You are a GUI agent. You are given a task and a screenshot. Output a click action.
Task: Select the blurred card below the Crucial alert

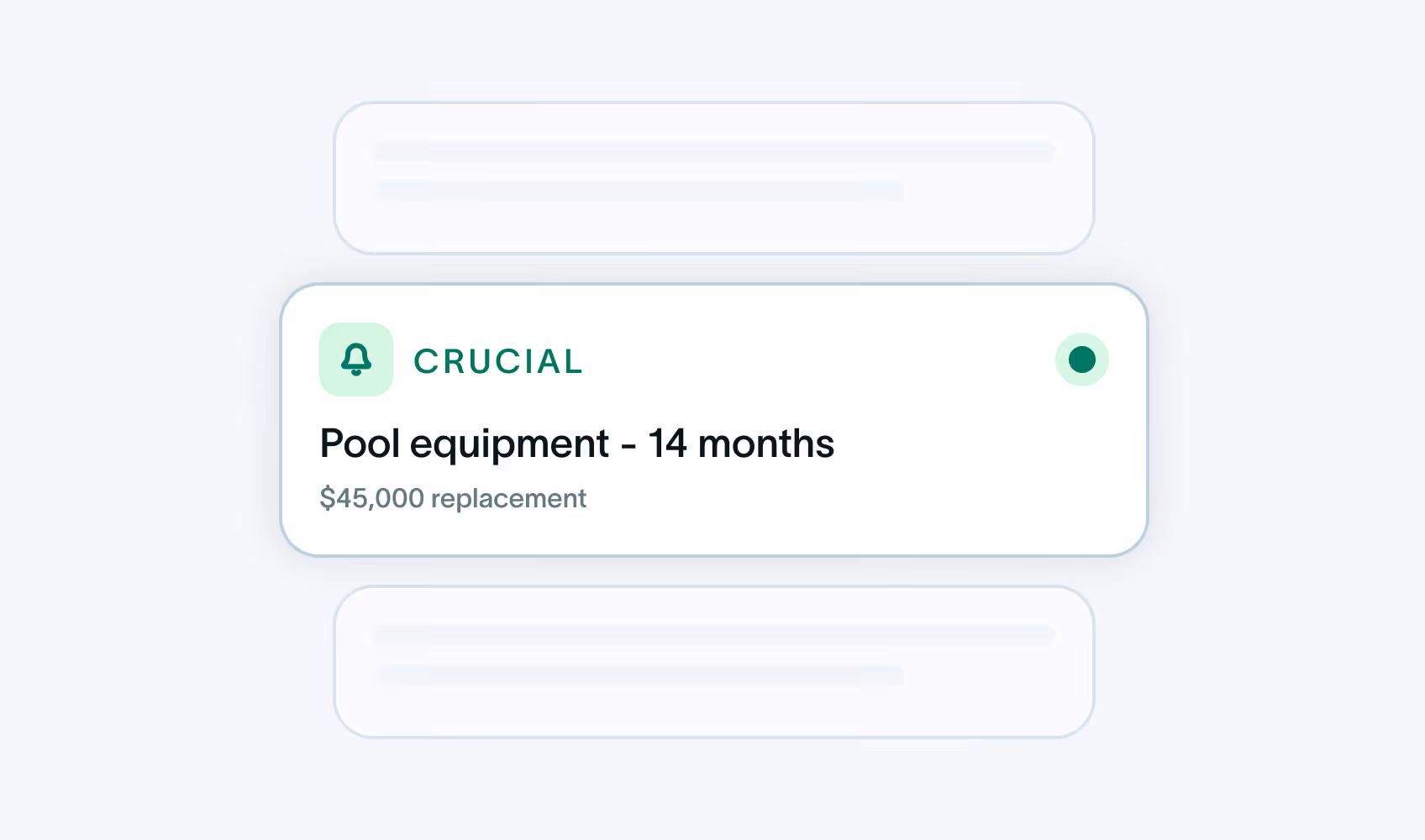[714, 662]
